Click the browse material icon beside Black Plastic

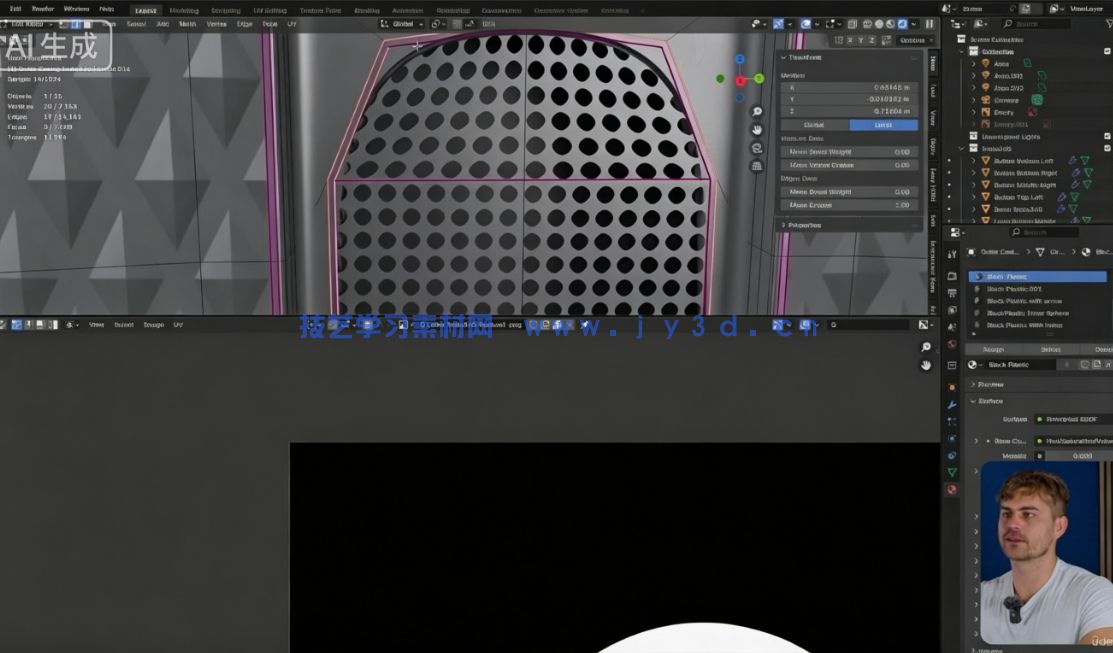972,365
